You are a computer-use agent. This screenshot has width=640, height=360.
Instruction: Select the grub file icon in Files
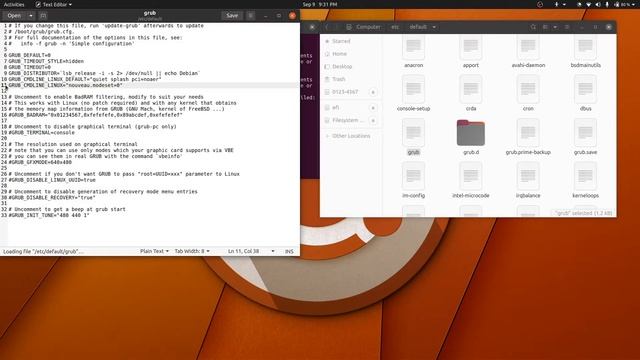point(413,133)
